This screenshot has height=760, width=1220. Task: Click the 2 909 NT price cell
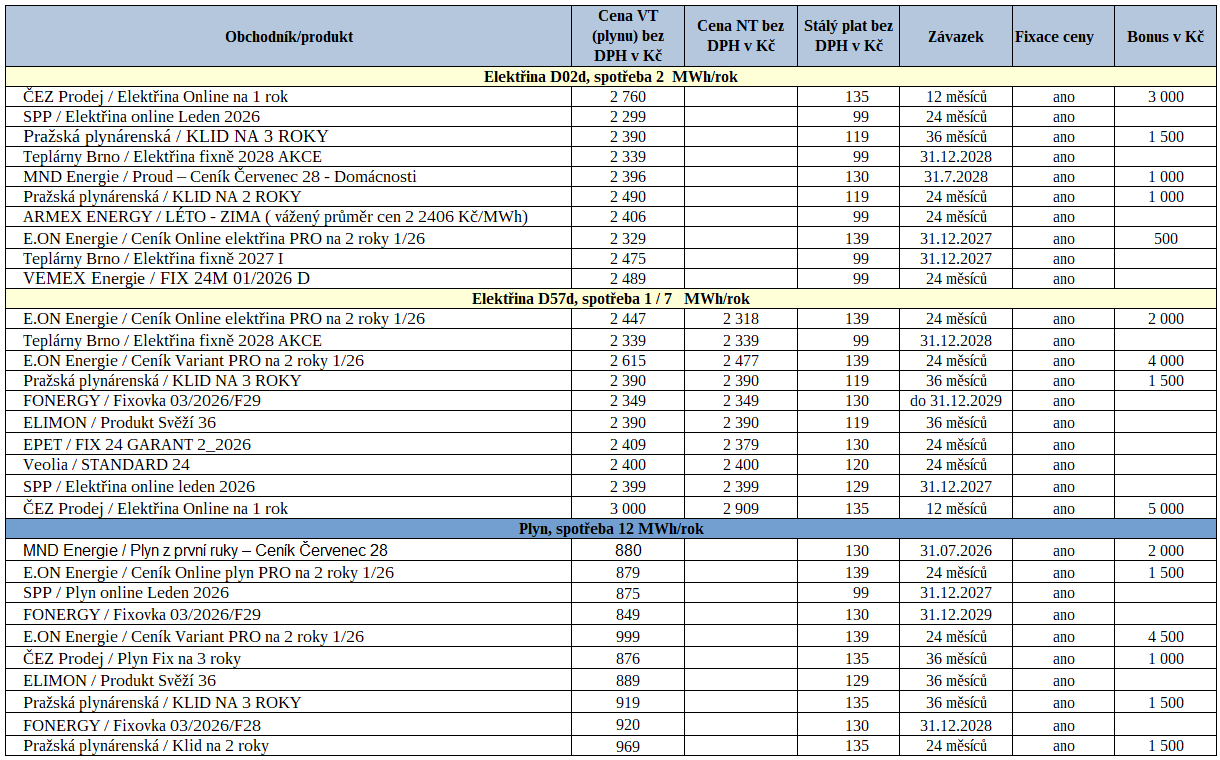[740, 509]
